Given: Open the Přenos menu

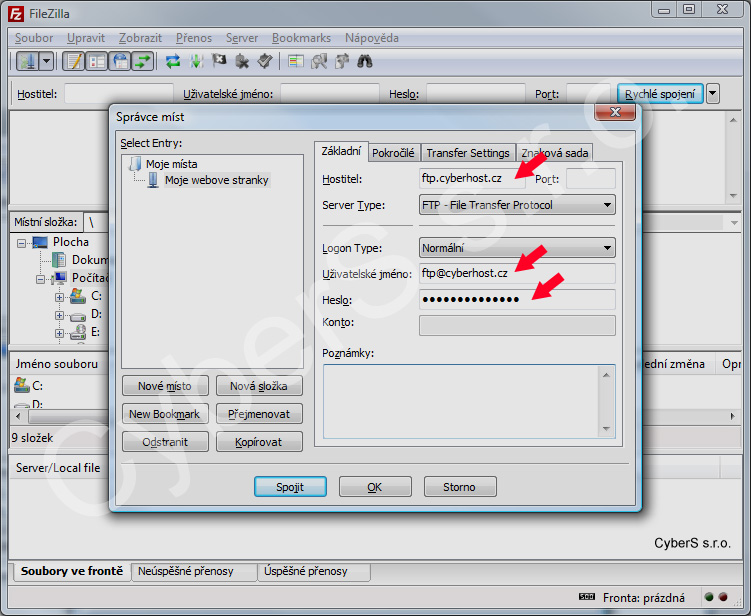Looking at the screenshot, I should pyautogui.click(x=193, y=38).
